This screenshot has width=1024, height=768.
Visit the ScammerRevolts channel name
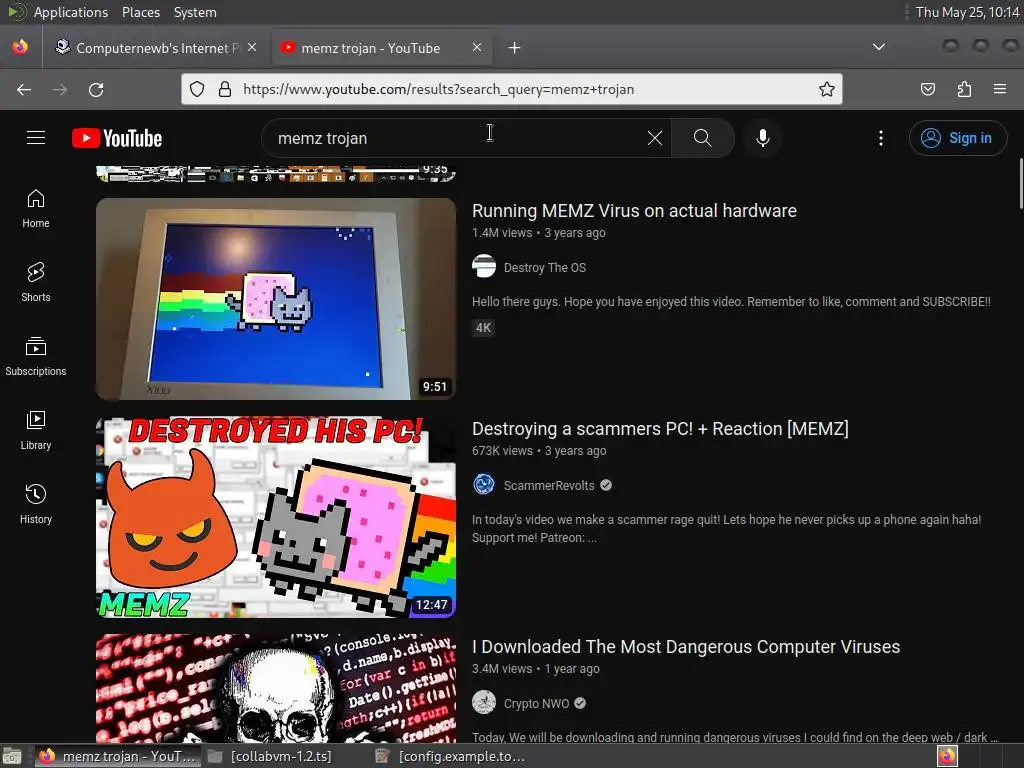click(549, 485)
